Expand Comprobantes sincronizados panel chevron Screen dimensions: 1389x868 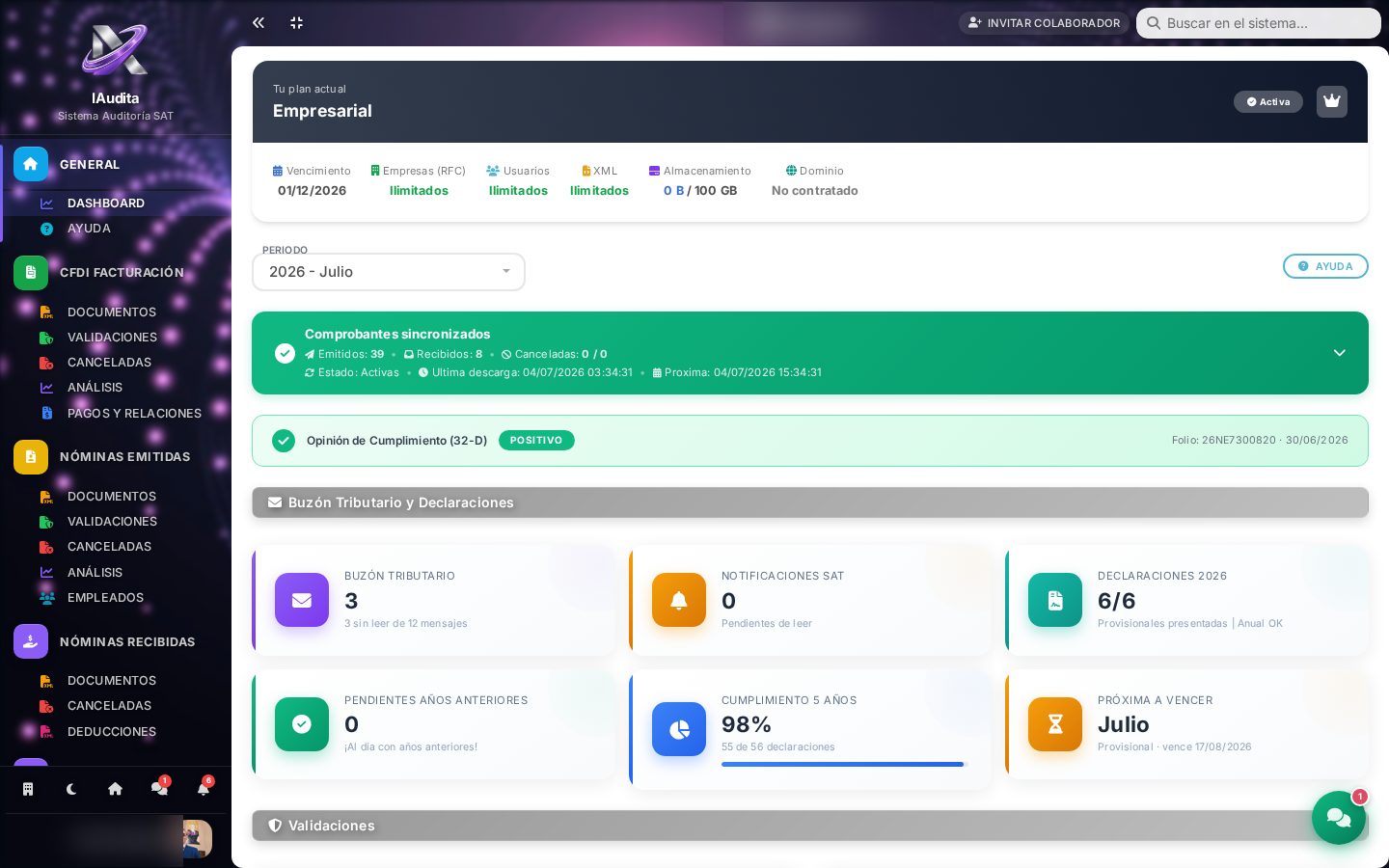point(1340,353)
